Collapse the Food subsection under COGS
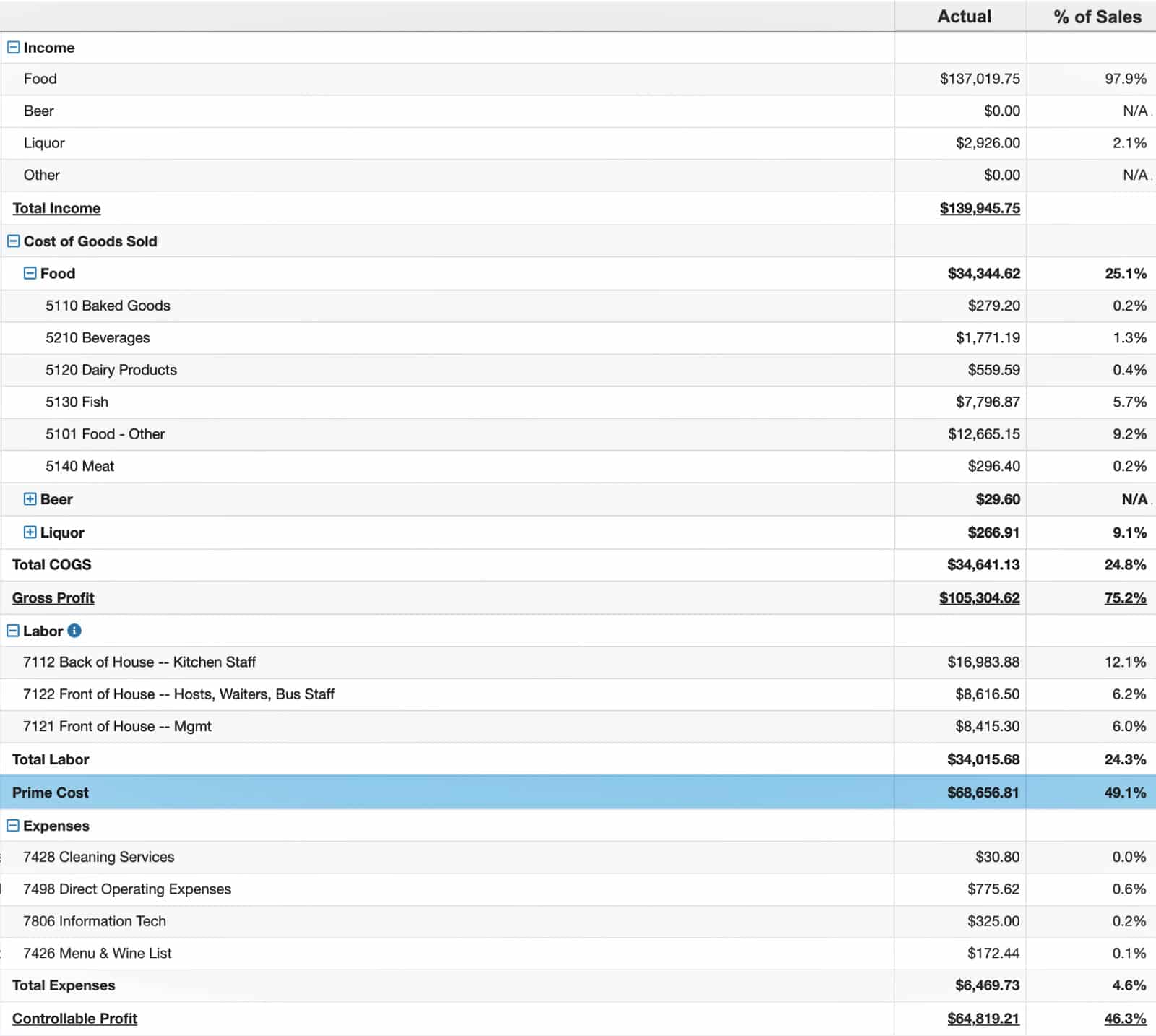Viewport: 1156px width, 1036px height. tap(30, 273)
